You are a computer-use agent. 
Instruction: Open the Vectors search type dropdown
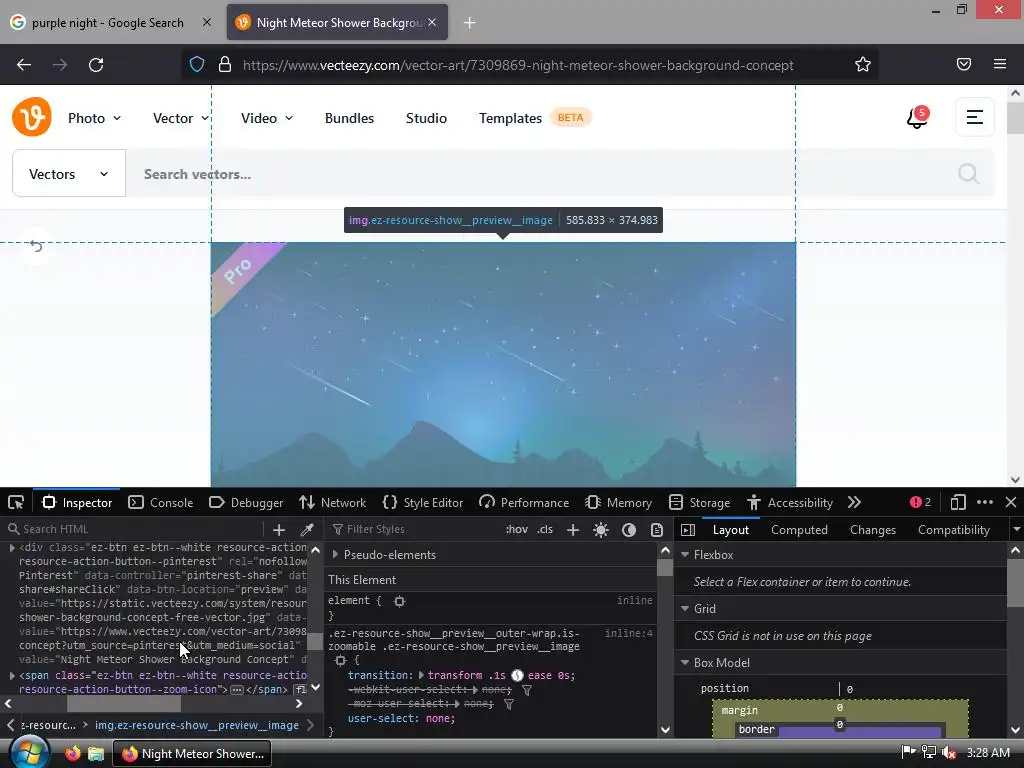[69, 174]
